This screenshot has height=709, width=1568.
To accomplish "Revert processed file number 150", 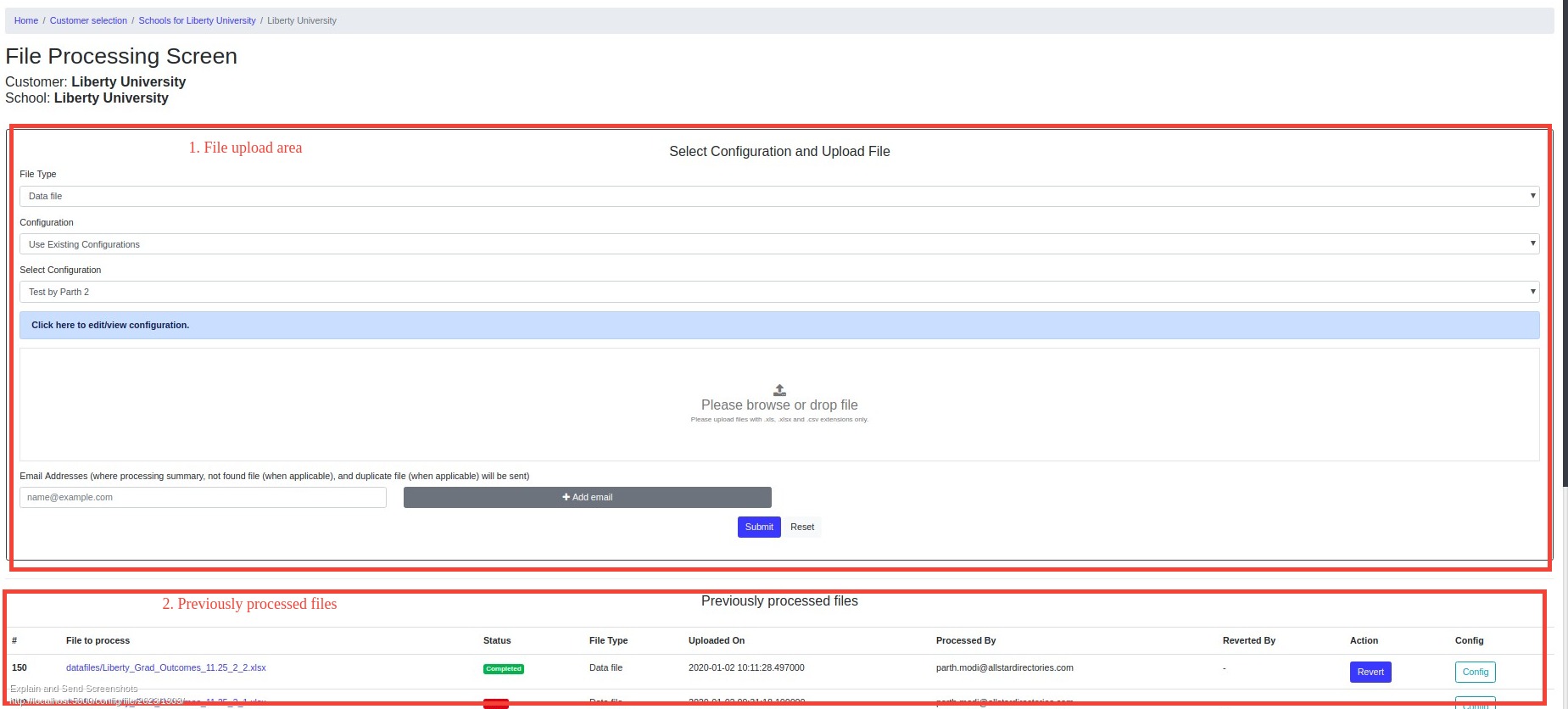I will pos(1370,672).
